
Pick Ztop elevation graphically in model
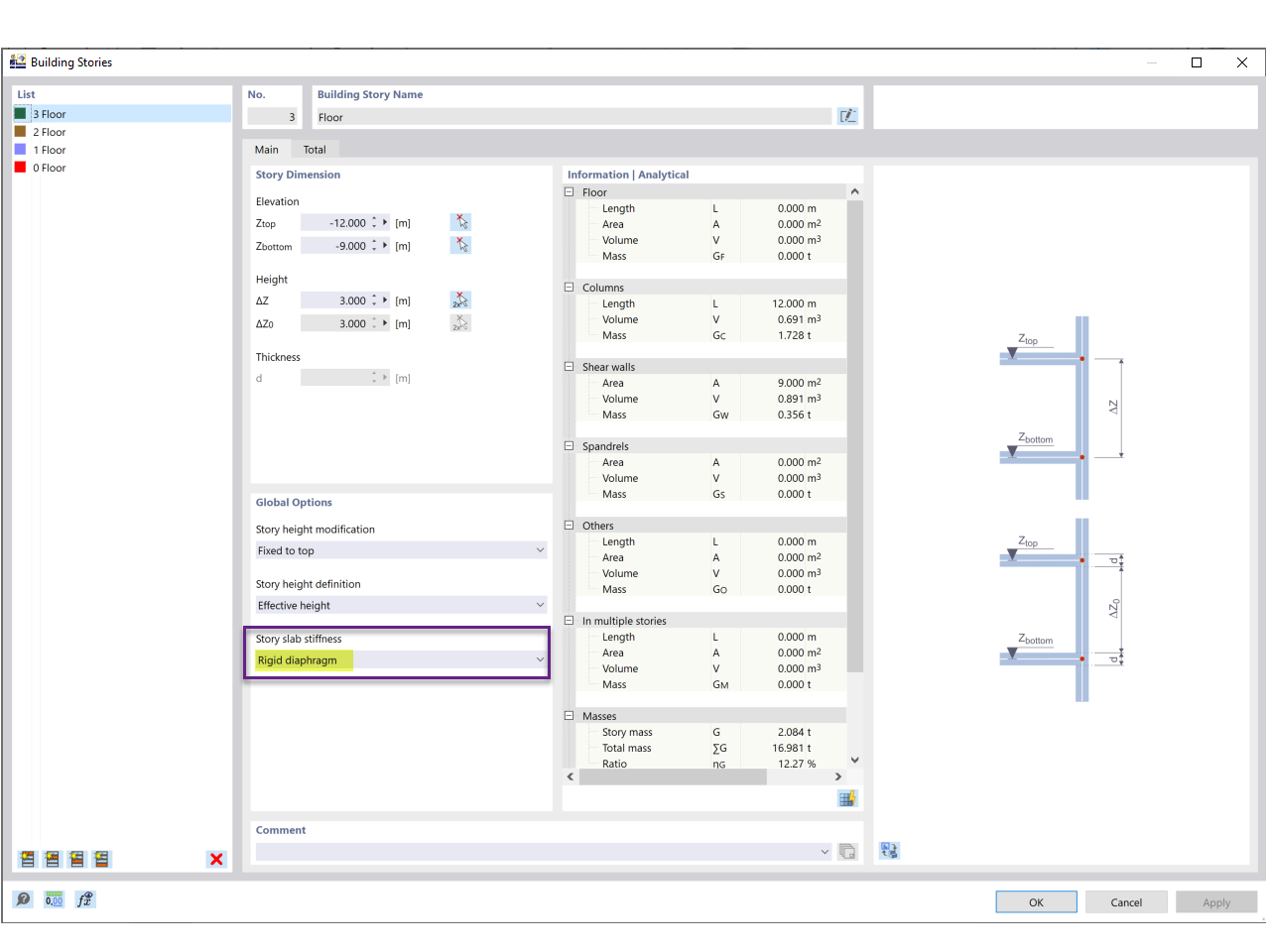[460, 222]
